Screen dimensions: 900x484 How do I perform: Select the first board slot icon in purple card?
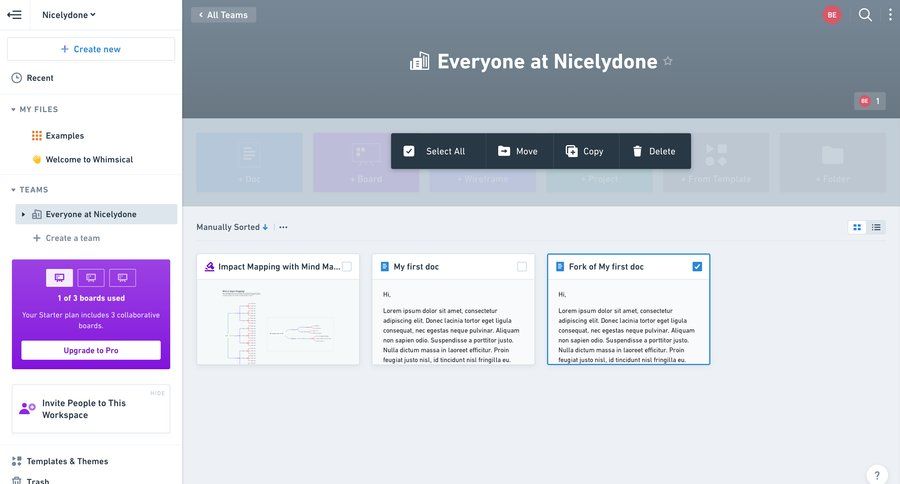tap(59, 278)
